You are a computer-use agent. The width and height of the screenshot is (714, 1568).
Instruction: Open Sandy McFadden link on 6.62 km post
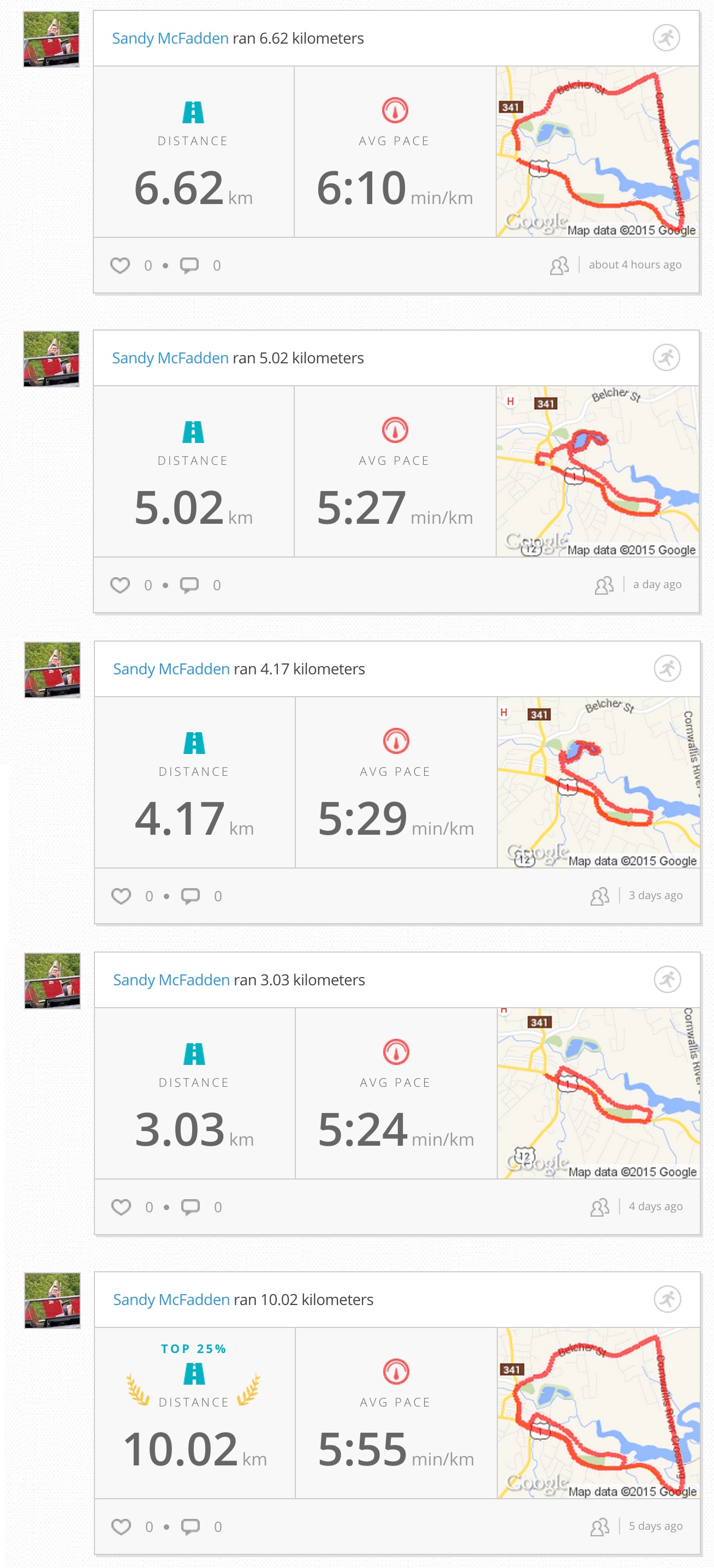[x=170, y=38]
